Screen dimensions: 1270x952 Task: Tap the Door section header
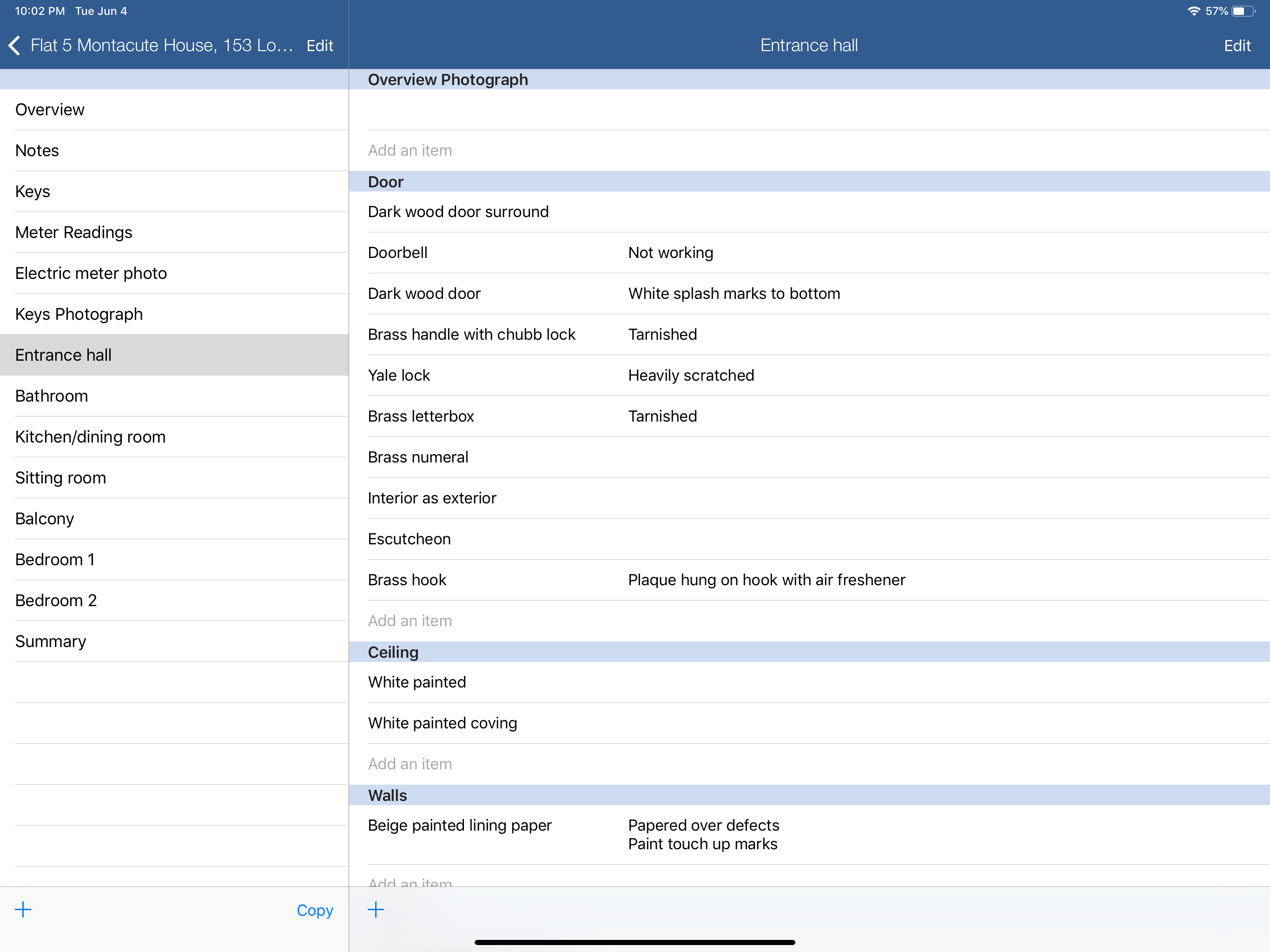coord(809,181)
